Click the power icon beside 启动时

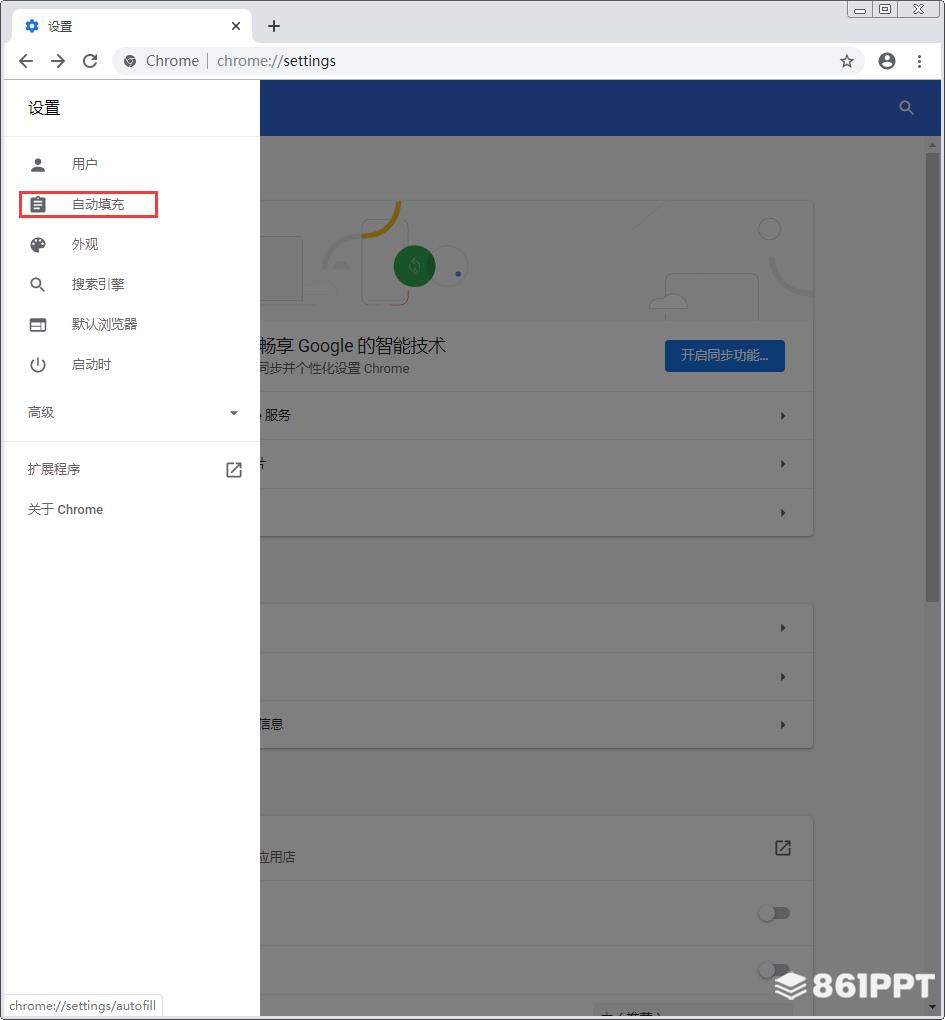[x=38, y=364]
